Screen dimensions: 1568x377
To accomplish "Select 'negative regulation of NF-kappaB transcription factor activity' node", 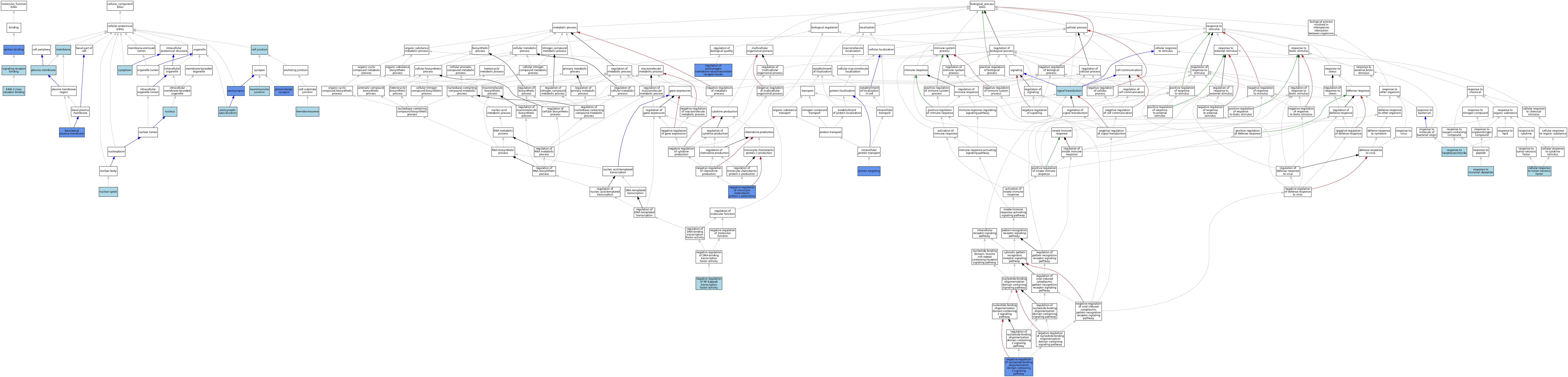I will [708, 283].
